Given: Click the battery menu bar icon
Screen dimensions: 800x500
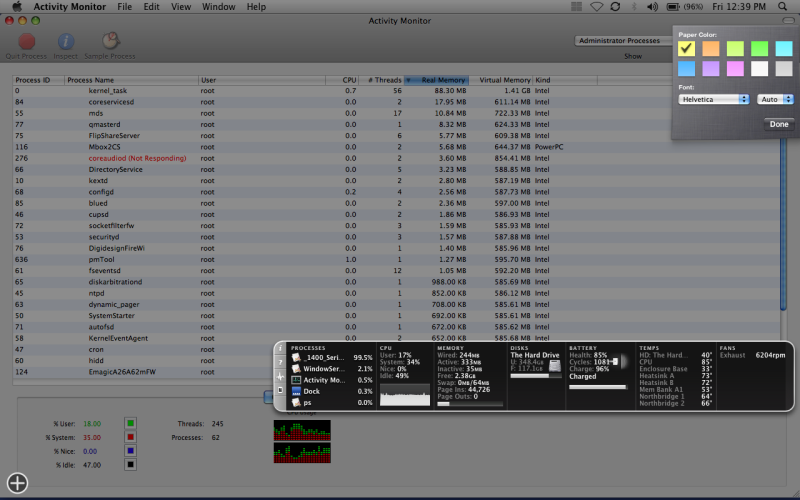Looking at the screenshot, I should [x=673, y=7].
